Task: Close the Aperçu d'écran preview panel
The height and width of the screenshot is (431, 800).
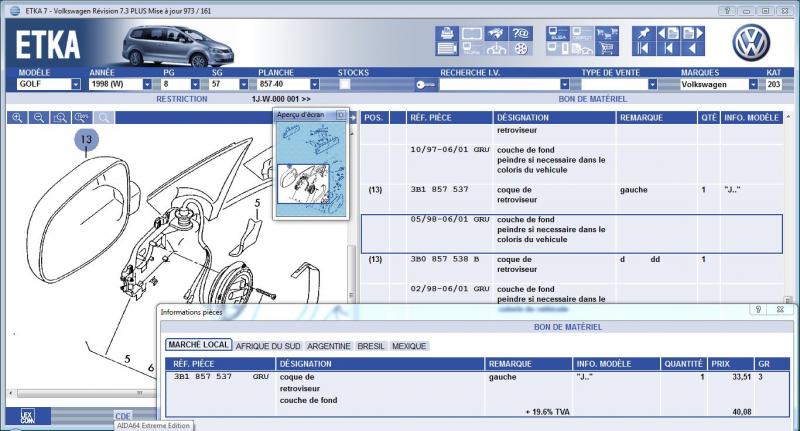Action: [341, 115]
